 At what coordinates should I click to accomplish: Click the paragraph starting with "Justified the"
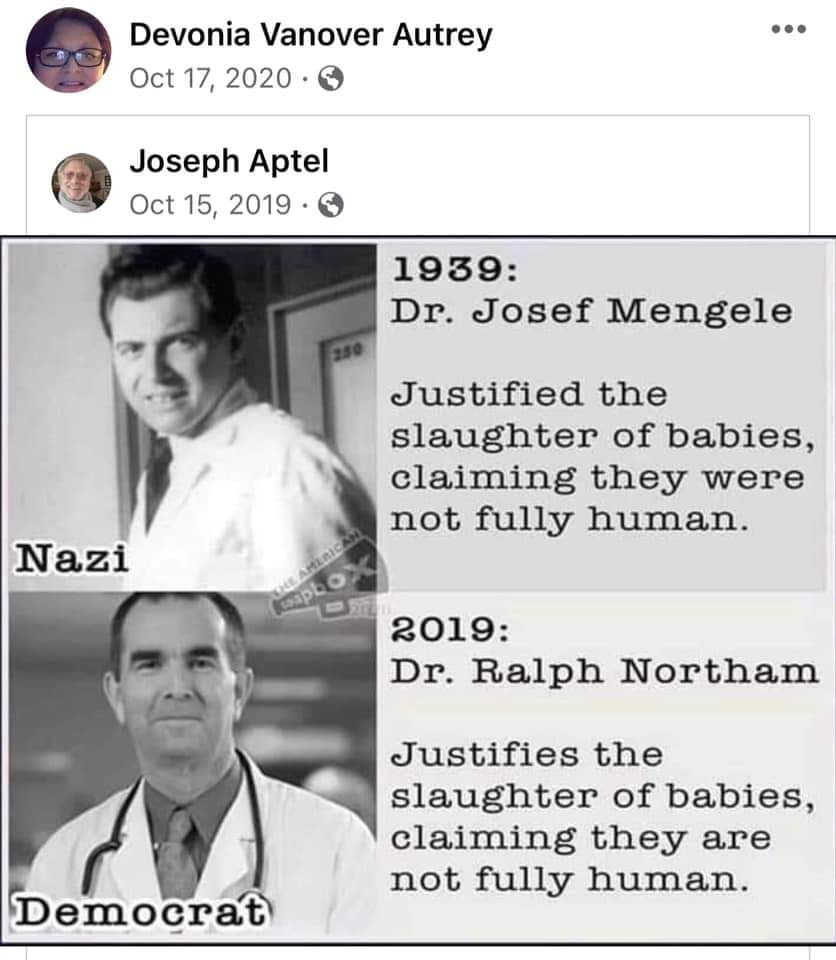click(598, 456)
